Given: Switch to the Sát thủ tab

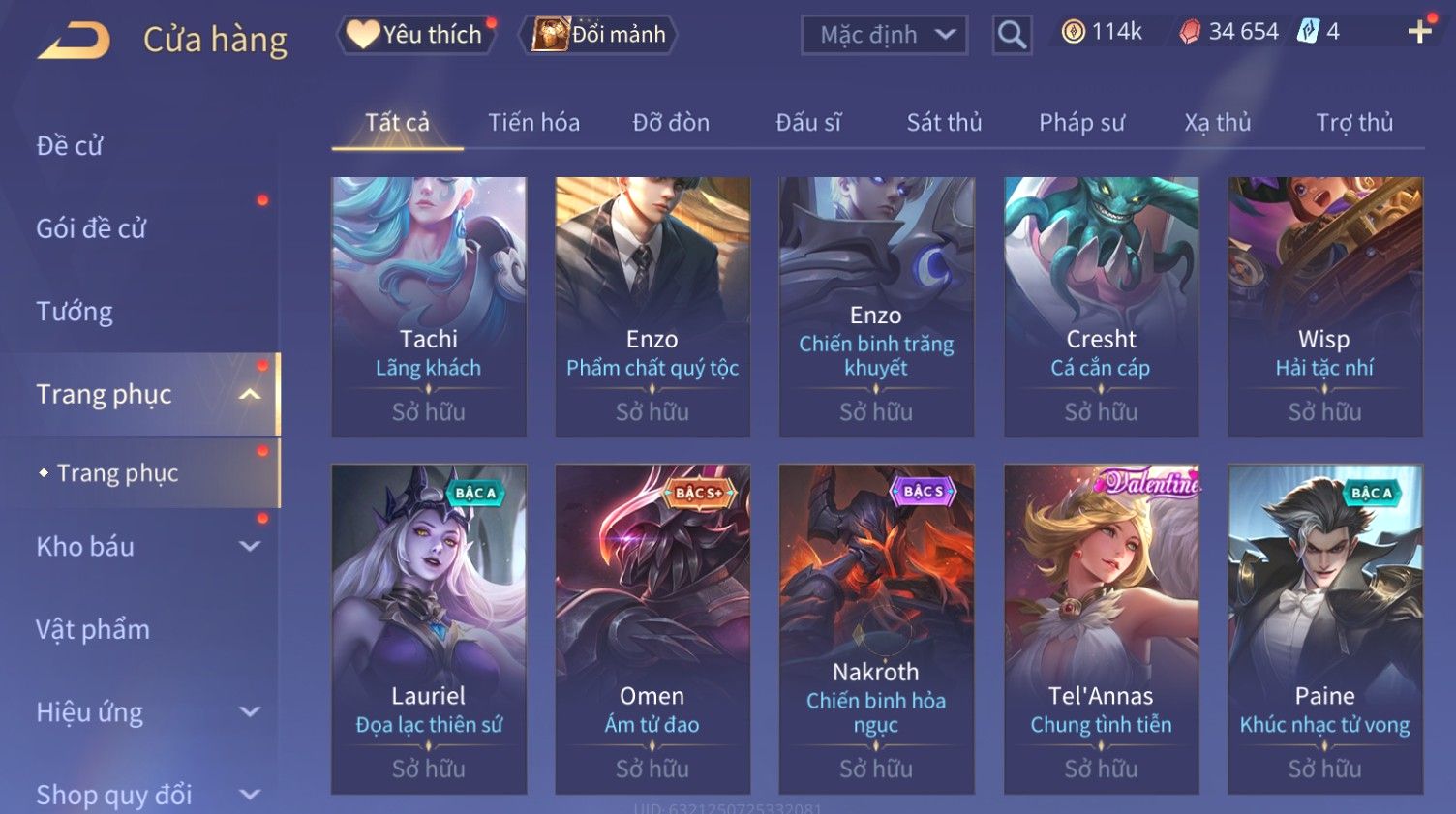Looking at the screenshot, I should (x=944, y=123).
